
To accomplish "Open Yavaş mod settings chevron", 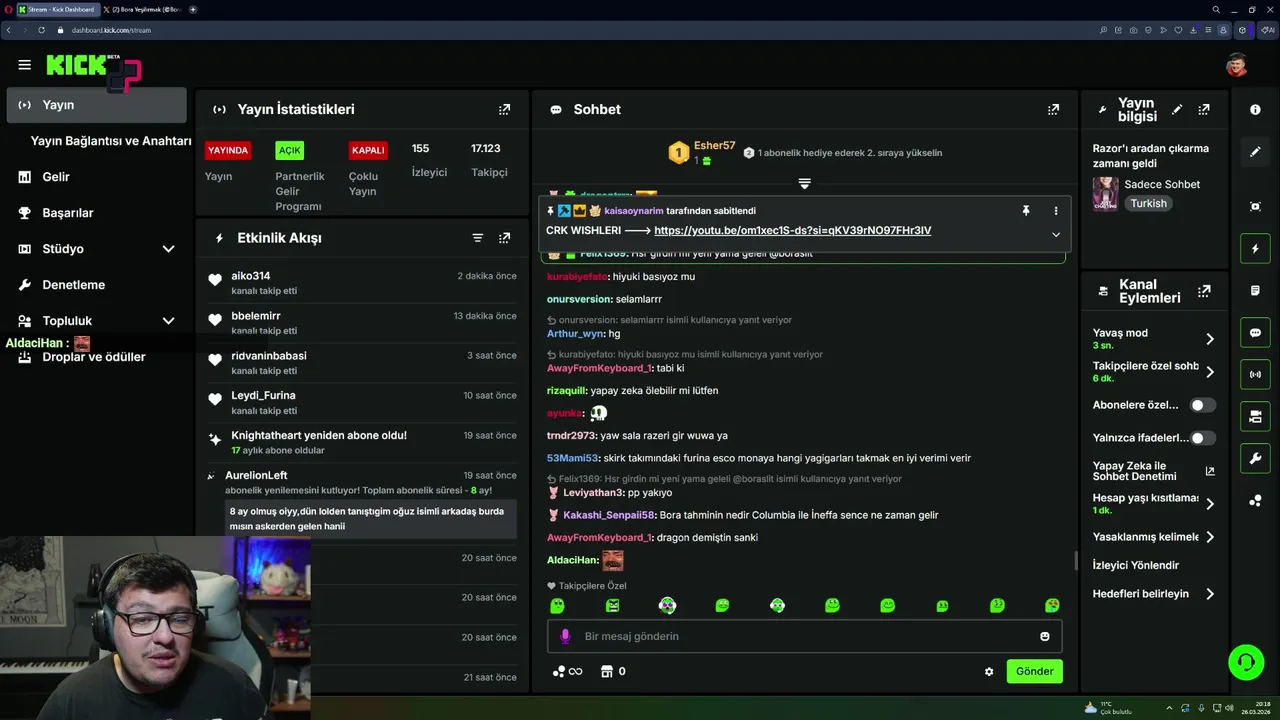I will tap(1210, 338).
